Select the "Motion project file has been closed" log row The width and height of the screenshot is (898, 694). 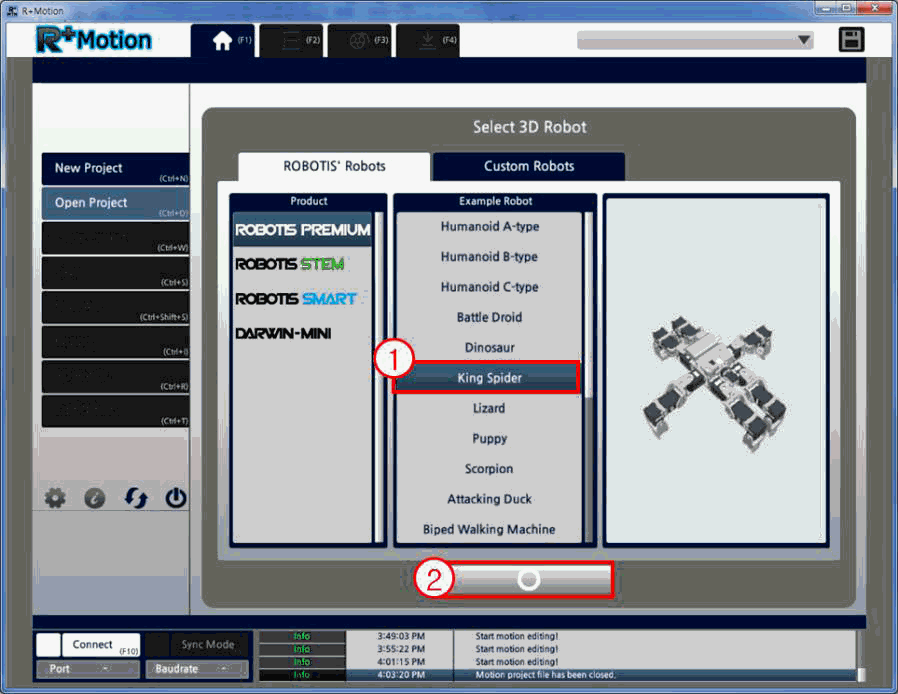tap(558, 675)
